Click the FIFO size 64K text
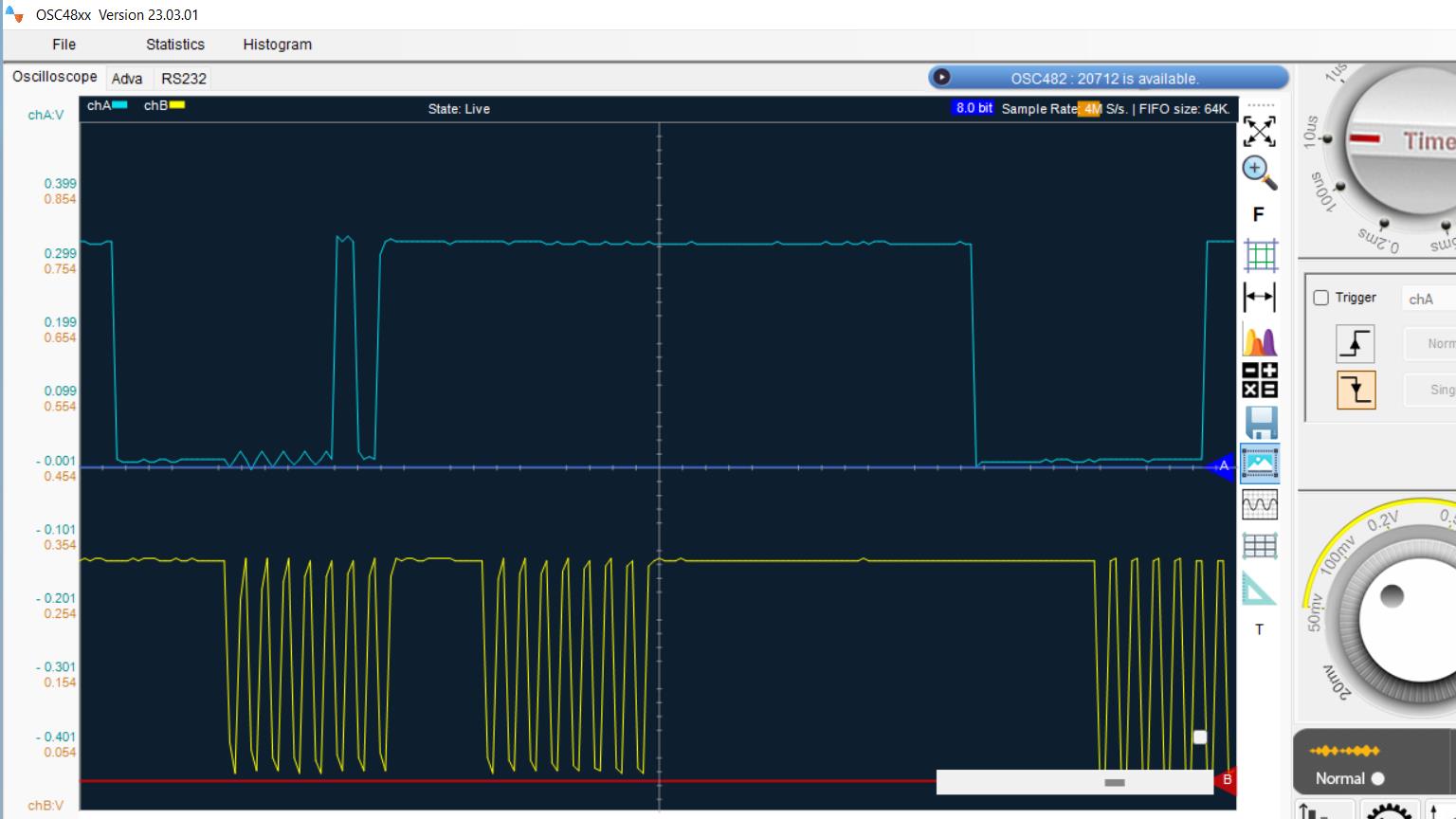Viewport: 1456px width, 819px height. click(1183, 109)
